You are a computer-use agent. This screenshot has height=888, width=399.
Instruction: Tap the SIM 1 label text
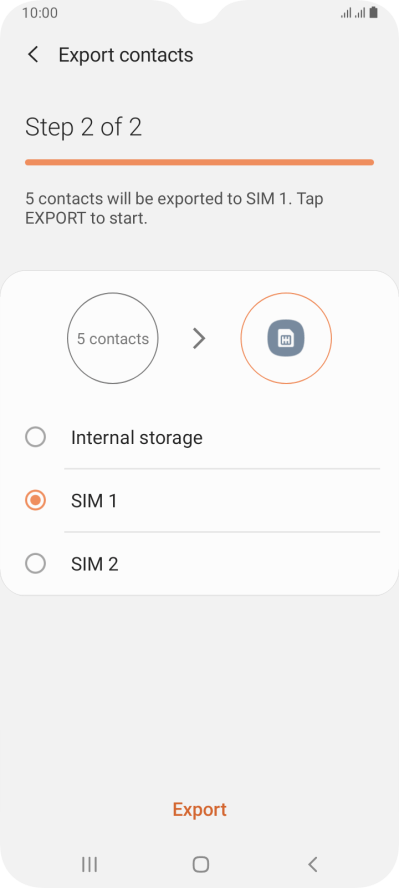pyautogui.click(x=94, y=501)
